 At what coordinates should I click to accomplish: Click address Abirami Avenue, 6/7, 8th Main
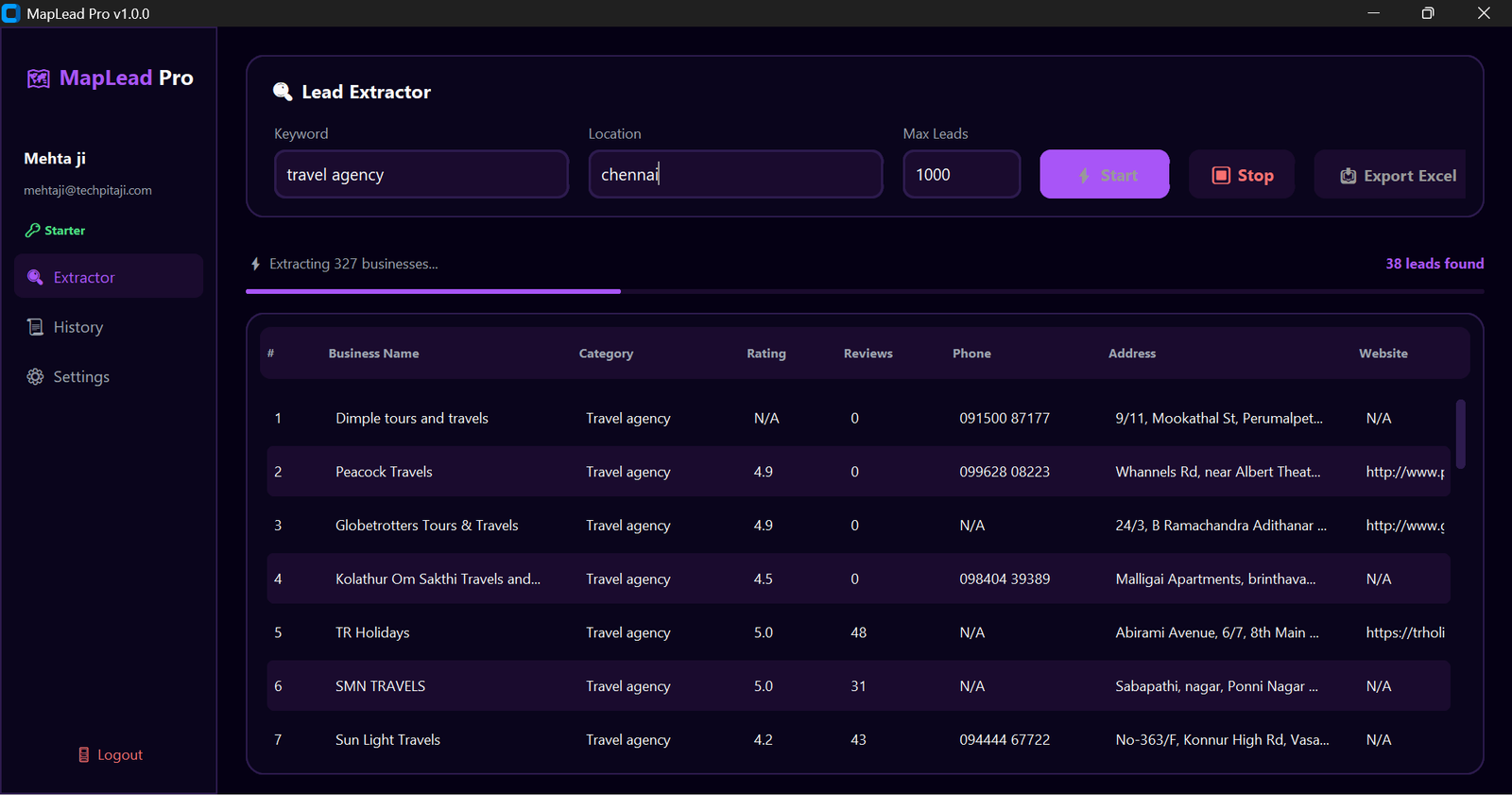[1217, 632]
